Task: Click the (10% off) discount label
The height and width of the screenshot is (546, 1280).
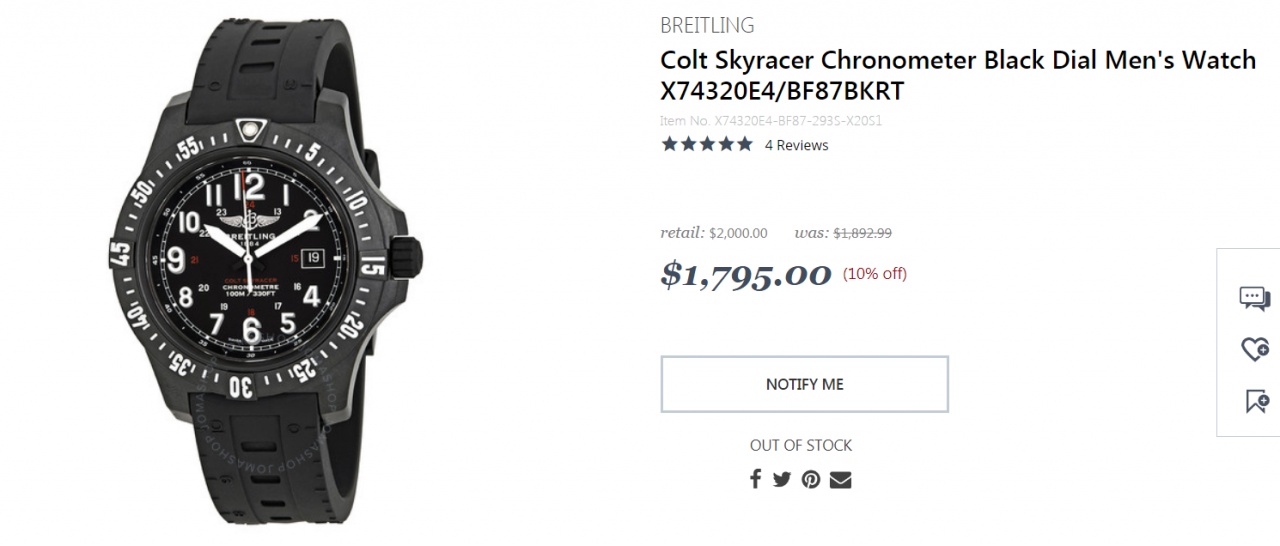Action: pos(875,274)
